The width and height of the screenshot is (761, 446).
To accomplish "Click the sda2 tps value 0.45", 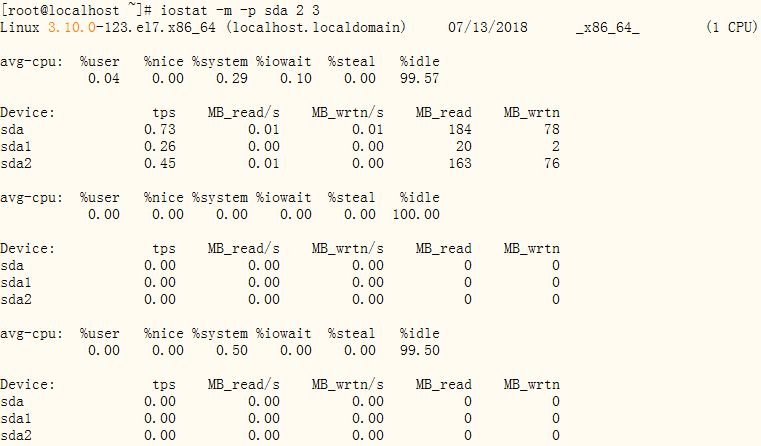I will (x=160, y=164).
